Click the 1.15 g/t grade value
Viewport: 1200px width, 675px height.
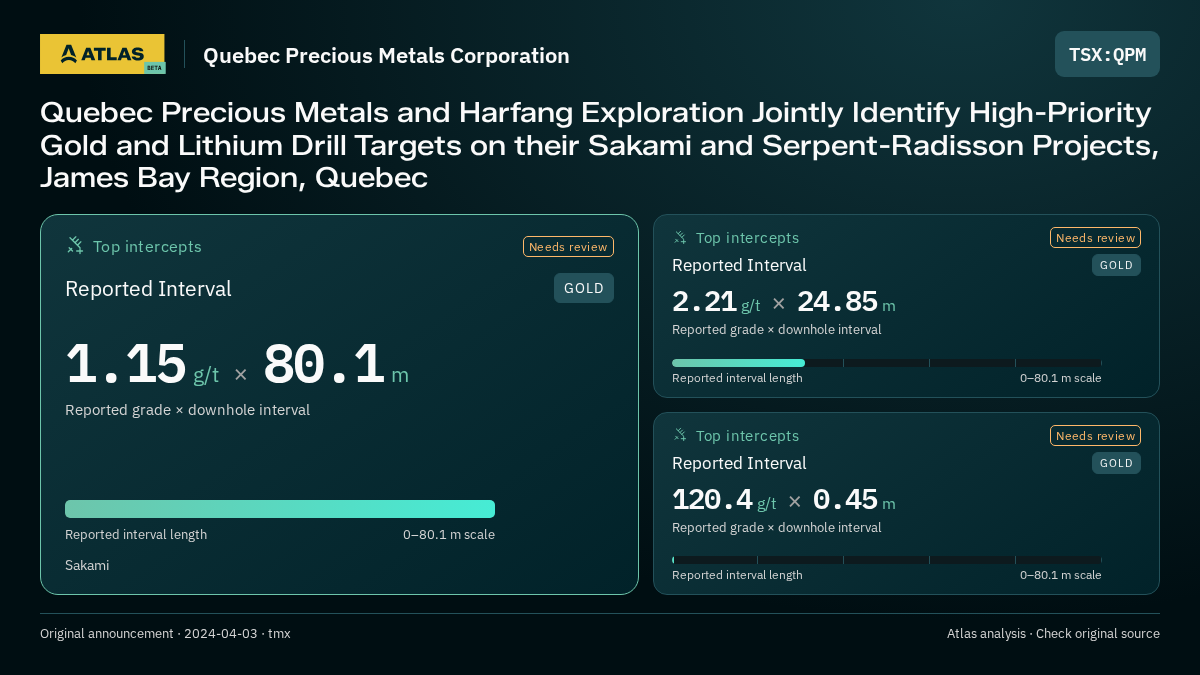click(142, 365)
